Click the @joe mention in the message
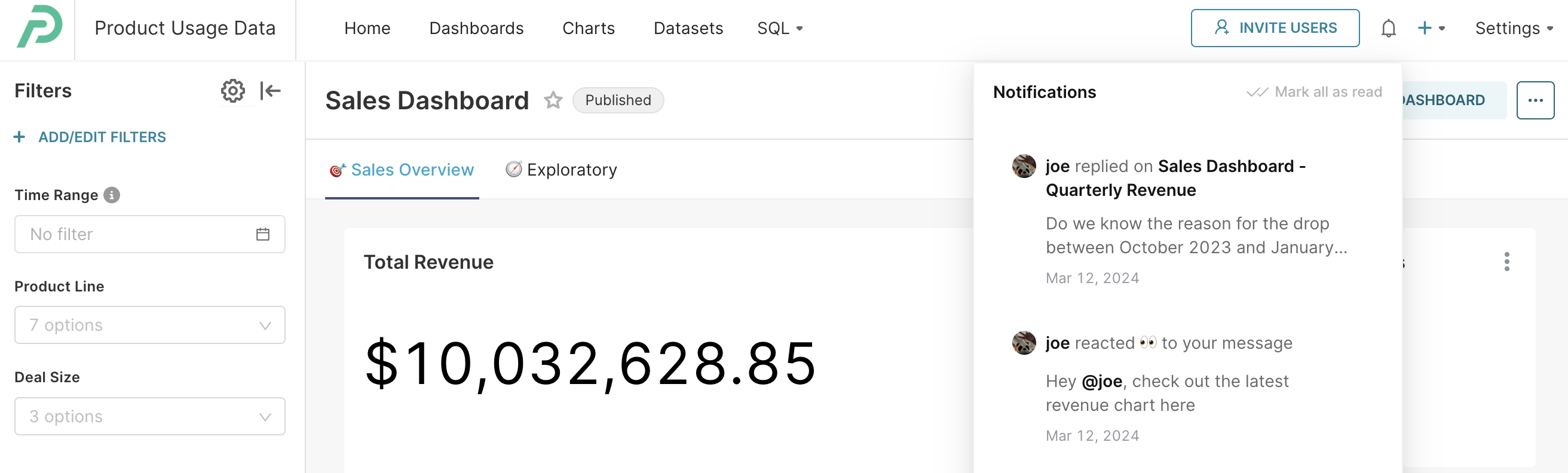1568x473 pixels. coord(1102,381)
